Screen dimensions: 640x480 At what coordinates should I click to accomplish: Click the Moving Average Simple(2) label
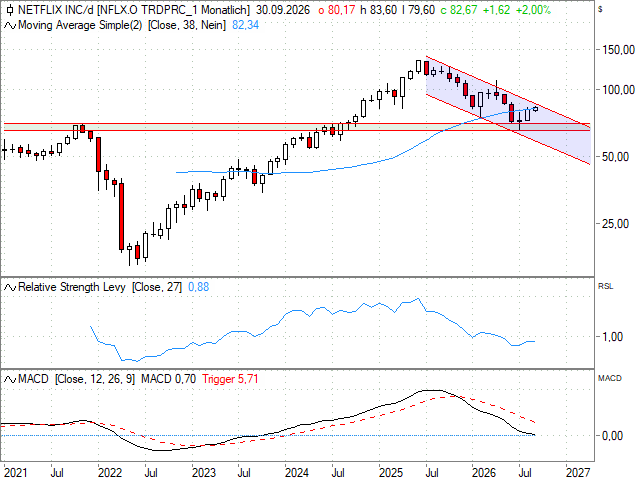80,25
